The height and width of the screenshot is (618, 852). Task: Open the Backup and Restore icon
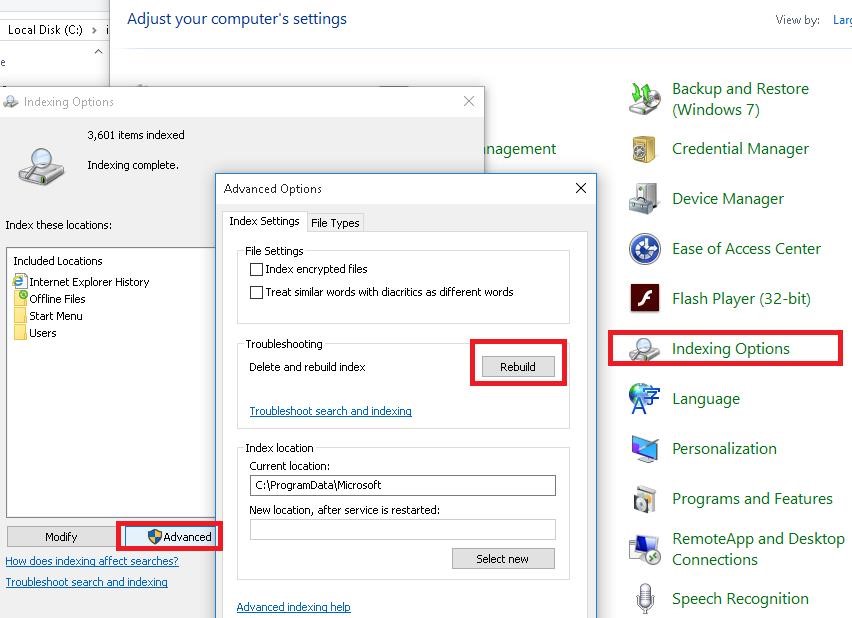[x=645, y=98]
